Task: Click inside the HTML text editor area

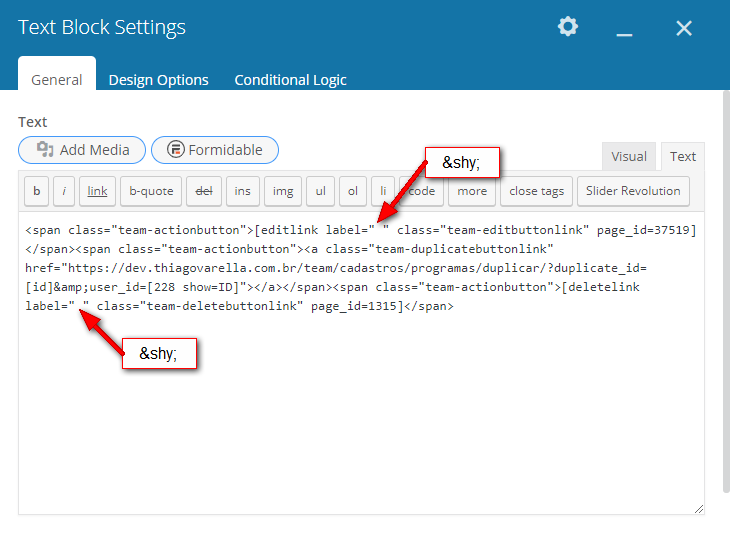Action: point(360,420)
